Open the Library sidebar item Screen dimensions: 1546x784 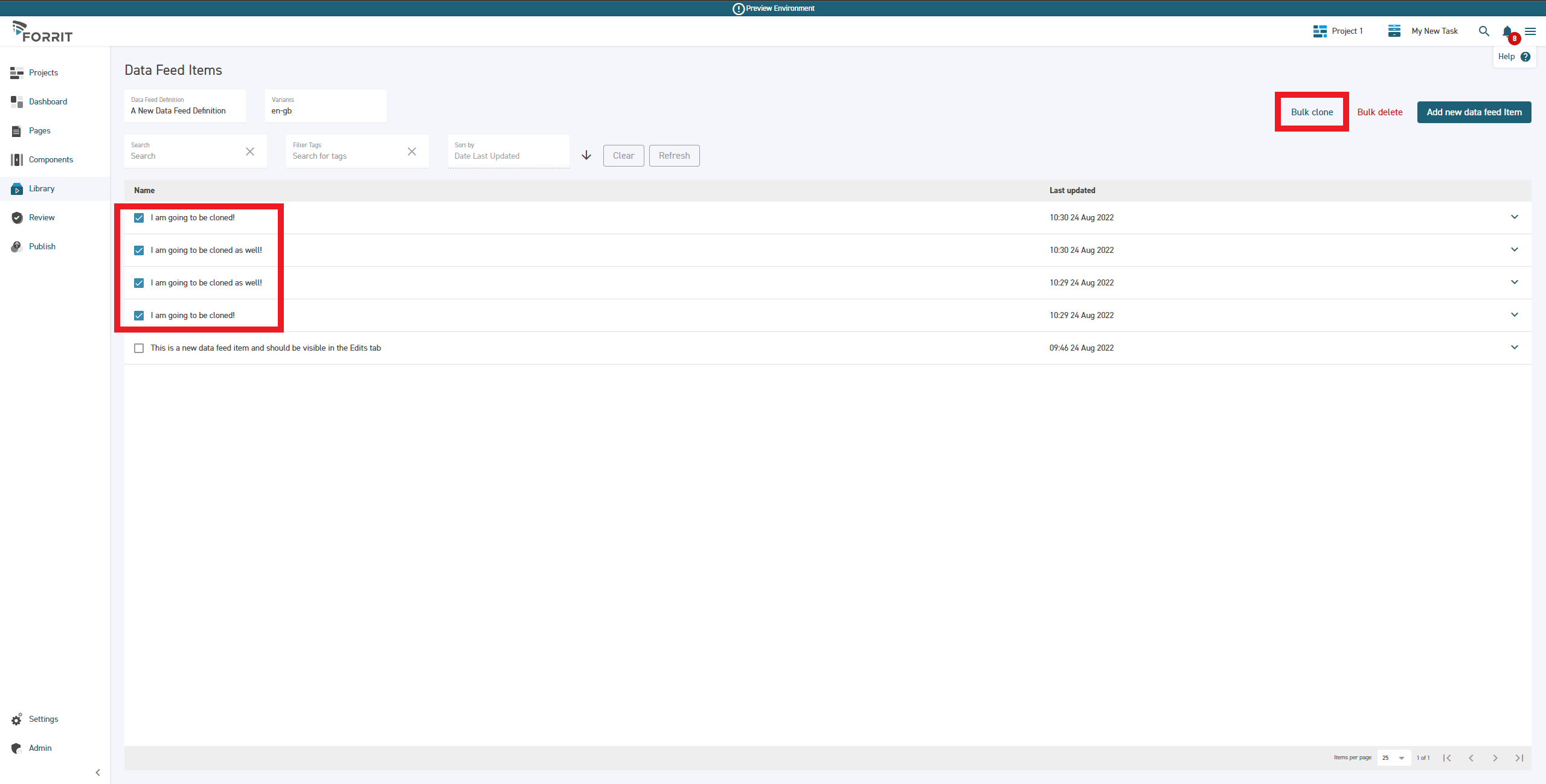pos(42,189)
